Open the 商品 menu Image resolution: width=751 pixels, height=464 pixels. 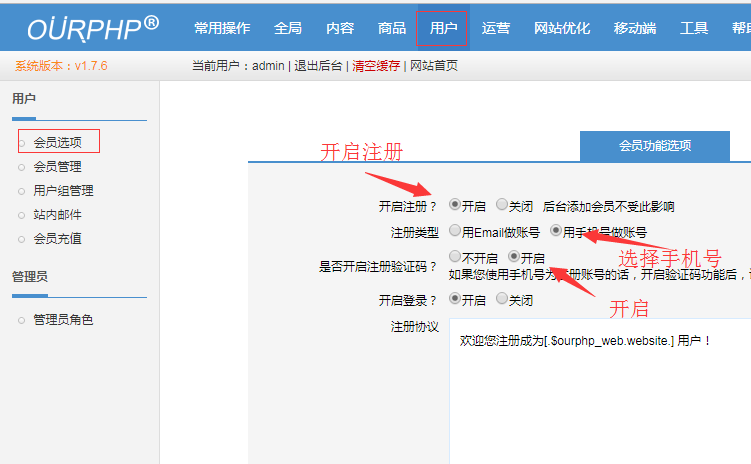[x=392, y=28]
